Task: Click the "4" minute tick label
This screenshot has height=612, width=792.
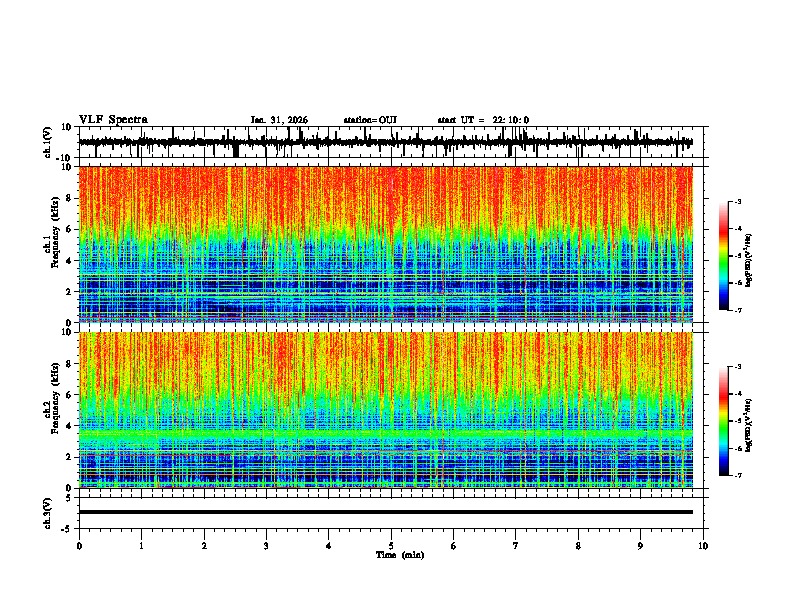Action: pyautogui.click(x=329, y=546)
